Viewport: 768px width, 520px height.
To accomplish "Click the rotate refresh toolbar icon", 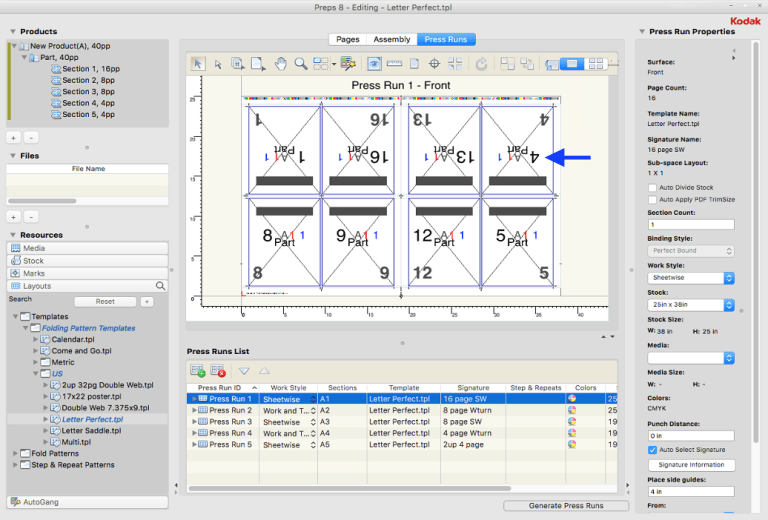I will click(x=482, y=64).
